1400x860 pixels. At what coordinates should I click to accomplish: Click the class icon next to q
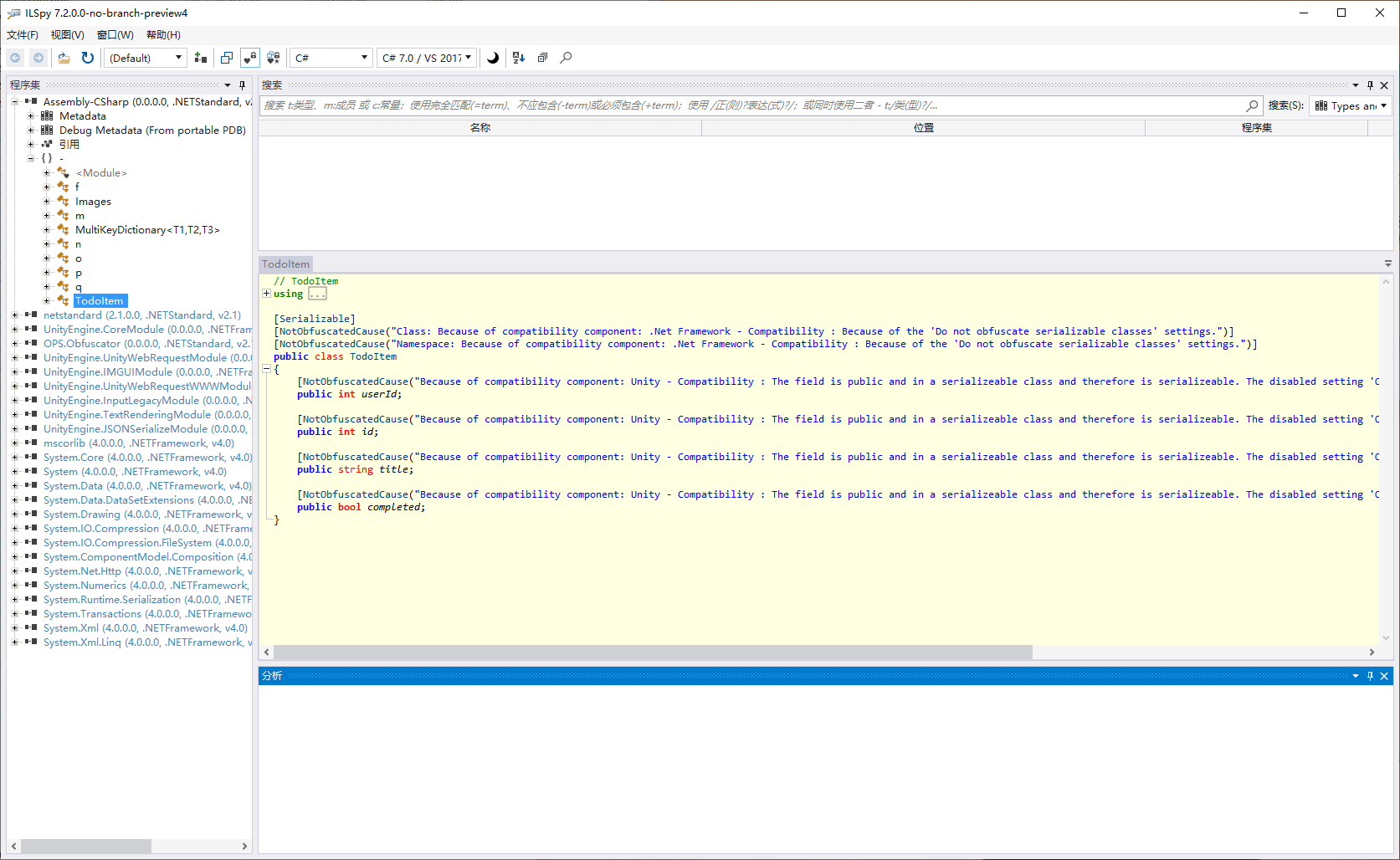pos(64,287)
